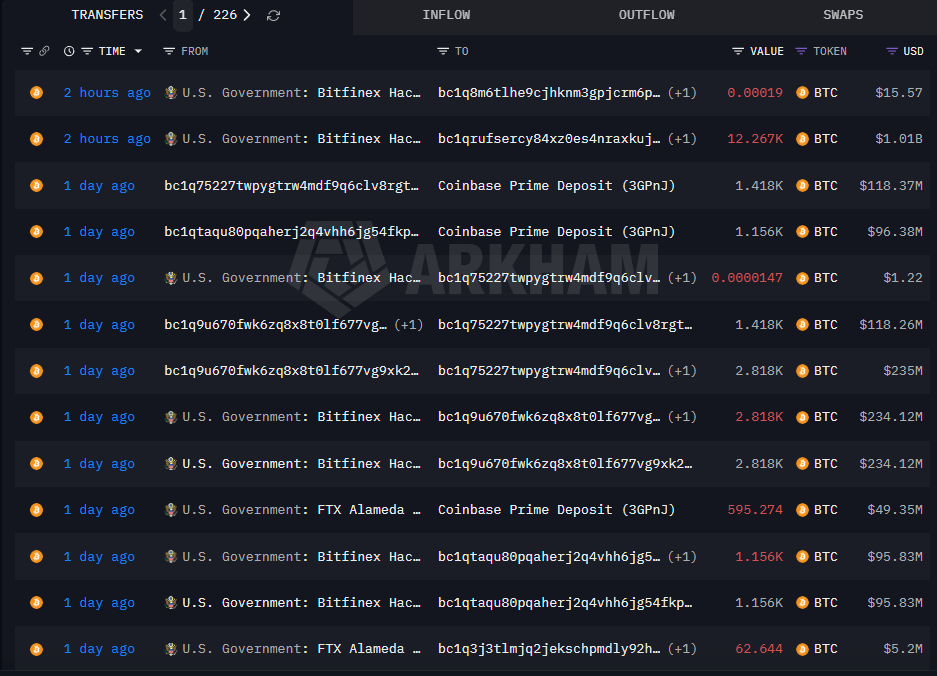Open '1 day ago' timestamp in $235M row
The height and width of the screenshot is (676, 937).
[99, 371]
